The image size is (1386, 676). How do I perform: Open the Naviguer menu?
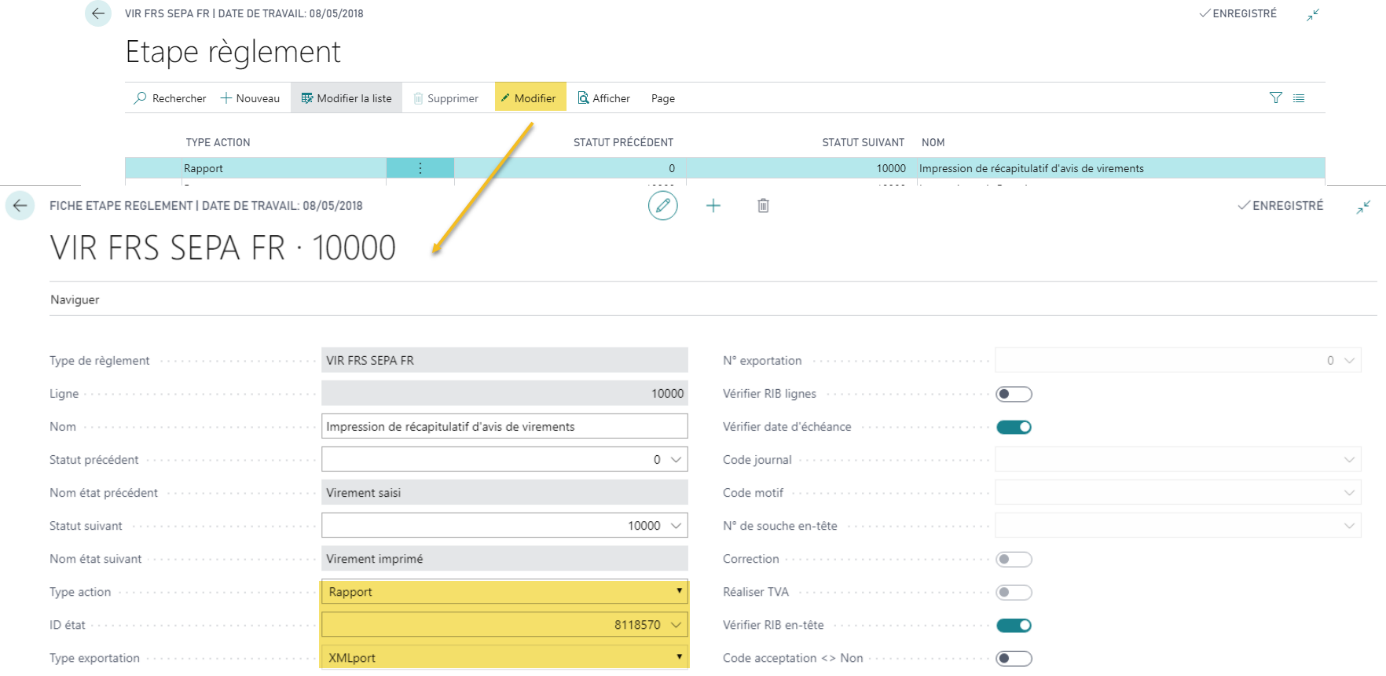(75, 300)
